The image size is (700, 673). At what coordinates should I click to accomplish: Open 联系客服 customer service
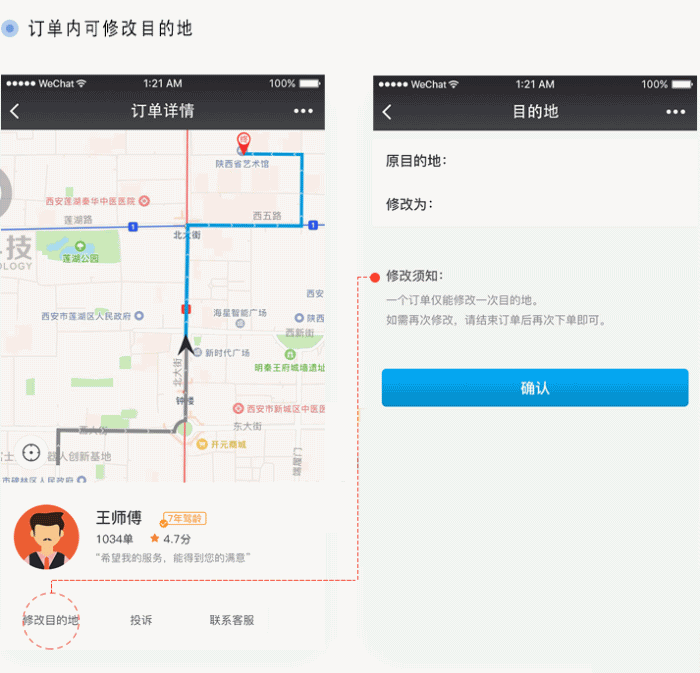click(232, 620)
